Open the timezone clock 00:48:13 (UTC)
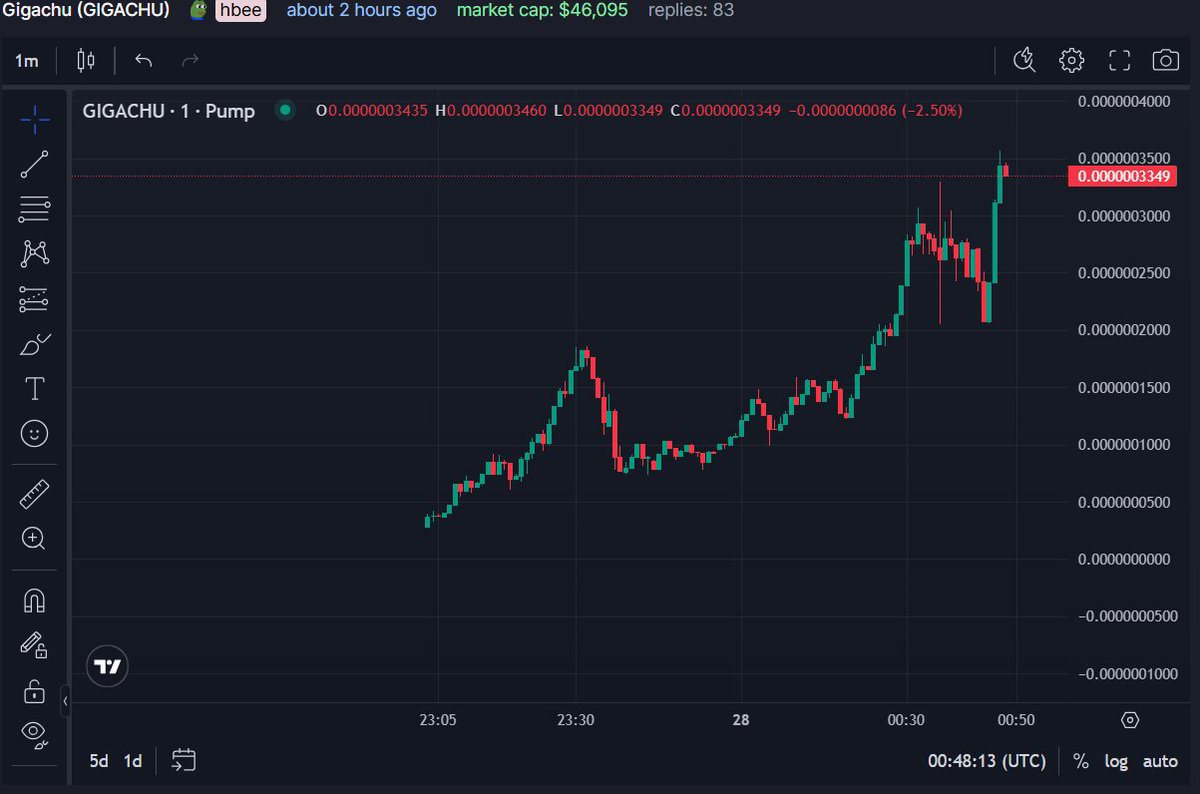This screenshot has height=794, width=1200. 987,761
